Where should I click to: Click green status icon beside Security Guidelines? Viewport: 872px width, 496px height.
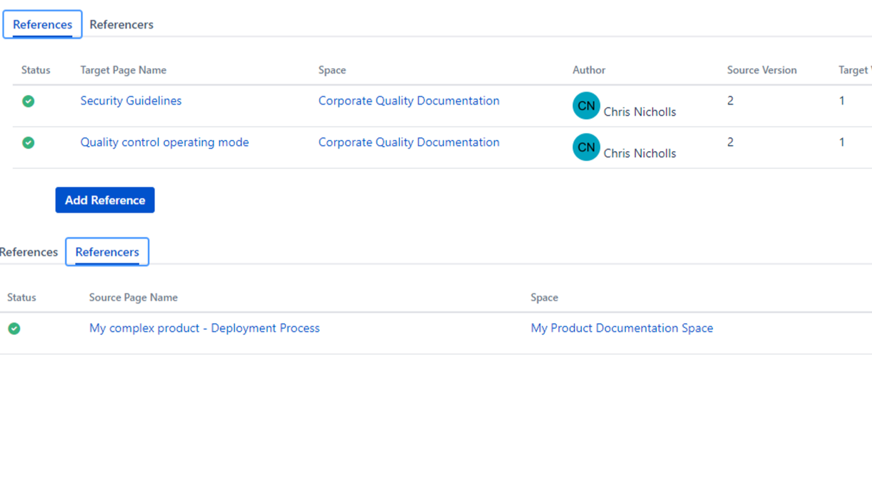[28, 101]
